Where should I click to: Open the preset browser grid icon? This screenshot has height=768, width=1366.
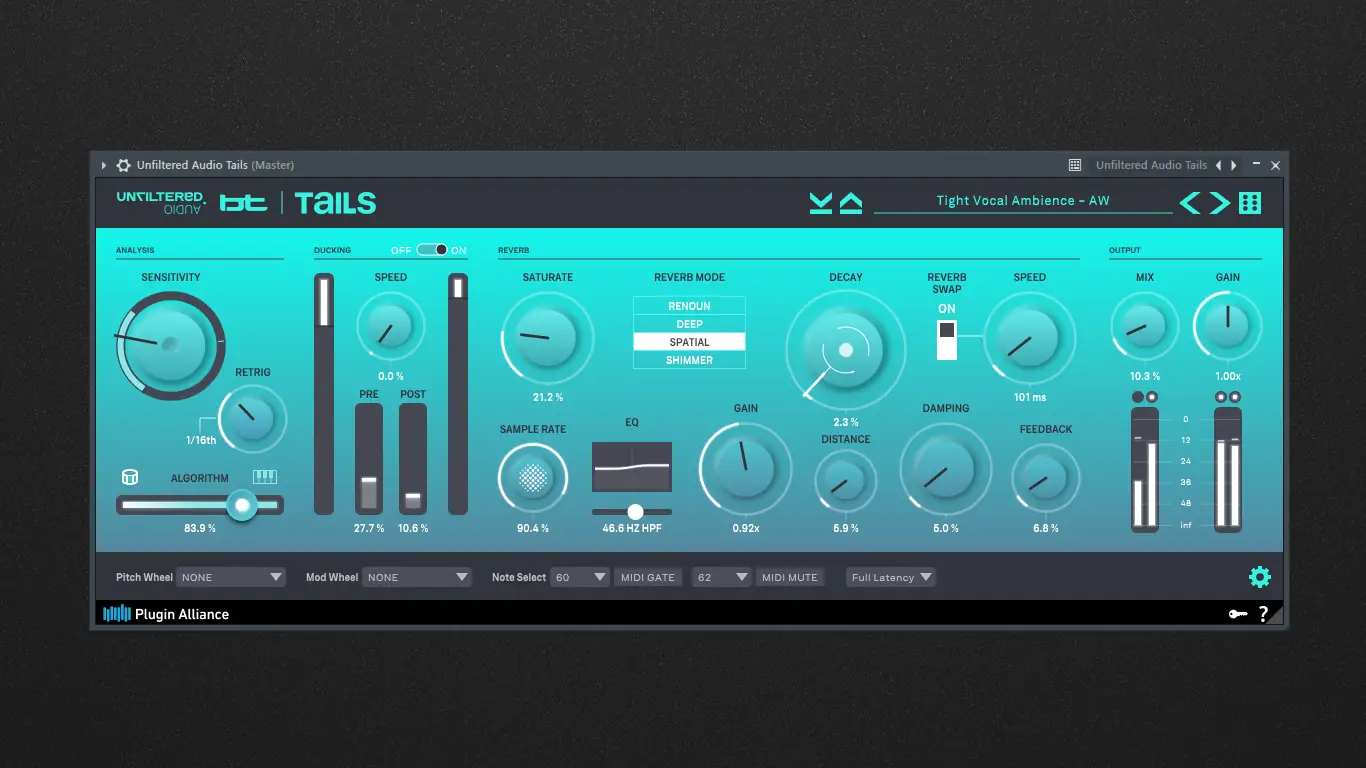(1250, 203)
